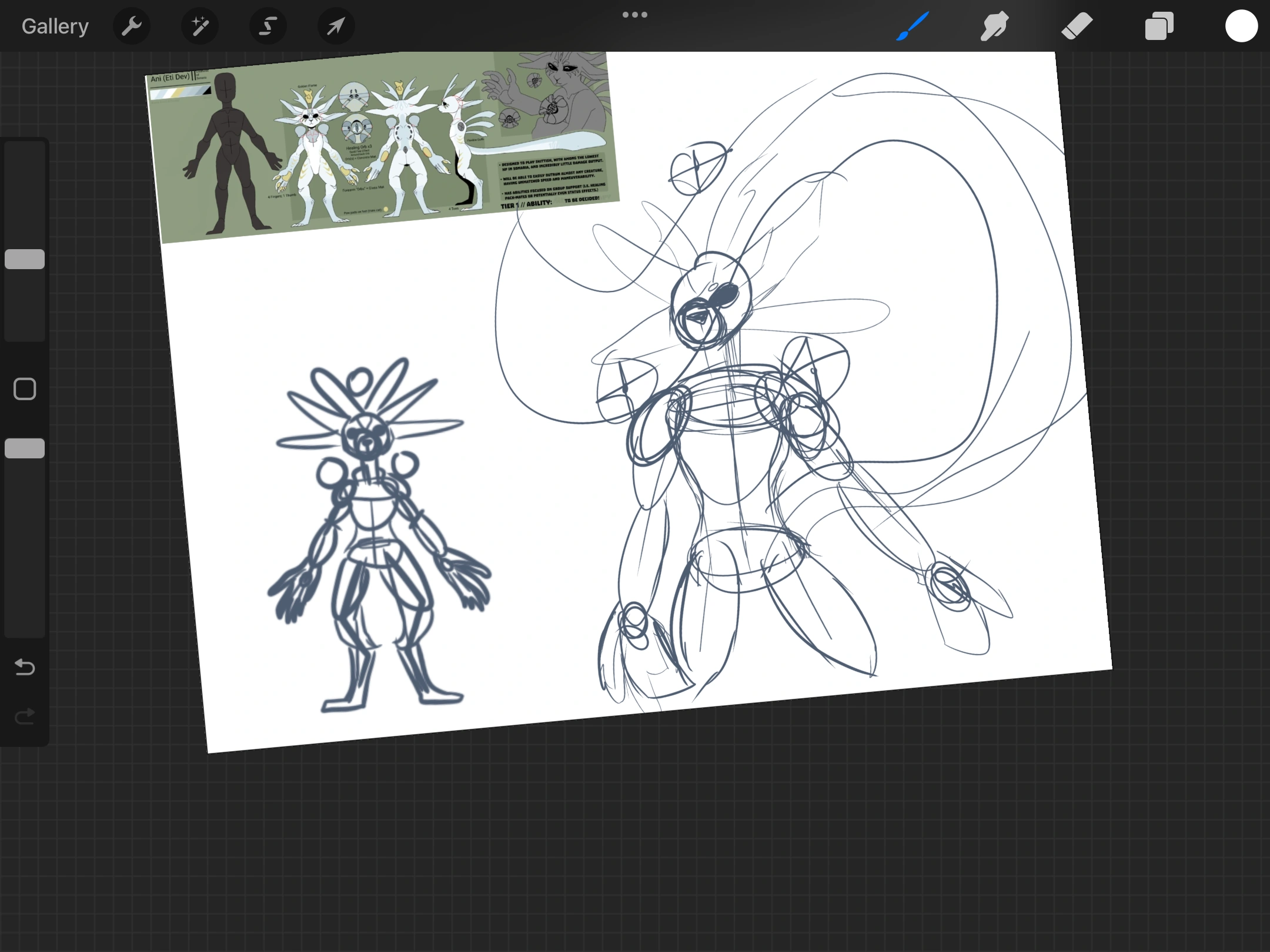
Task: Open the Layers panel
Action: pos(1159,26)
